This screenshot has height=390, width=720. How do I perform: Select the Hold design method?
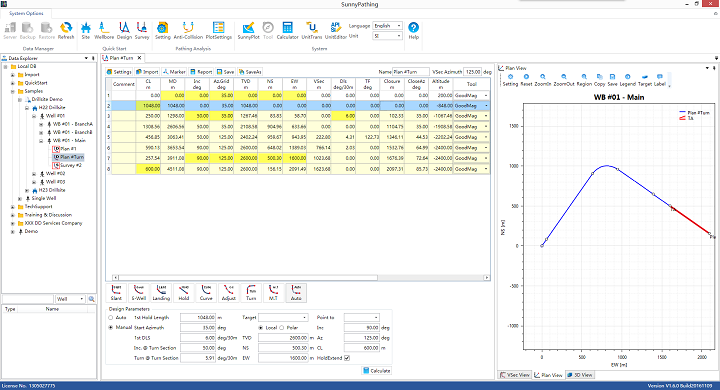coord(184,293)
